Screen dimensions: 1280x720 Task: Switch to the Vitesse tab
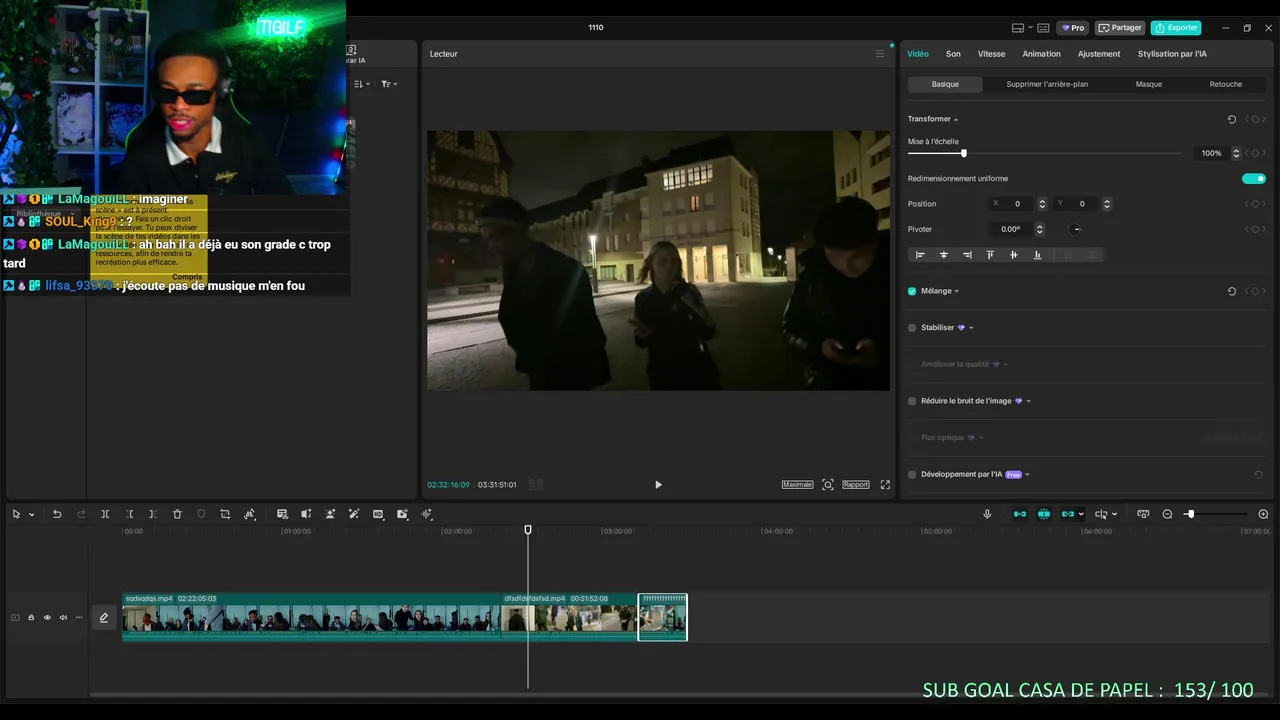coord(991,54)
